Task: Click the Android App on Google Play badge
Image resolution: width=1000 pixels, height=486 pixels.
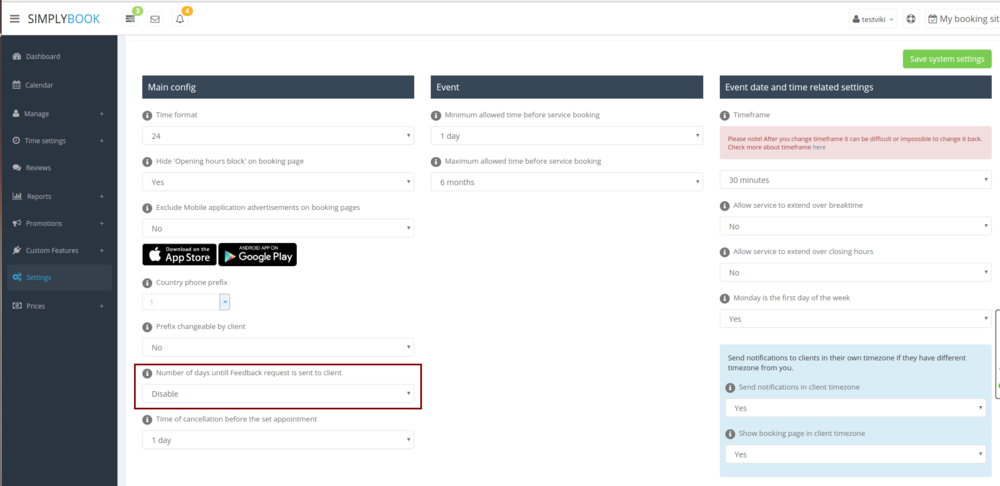Action: coord(257,255)
